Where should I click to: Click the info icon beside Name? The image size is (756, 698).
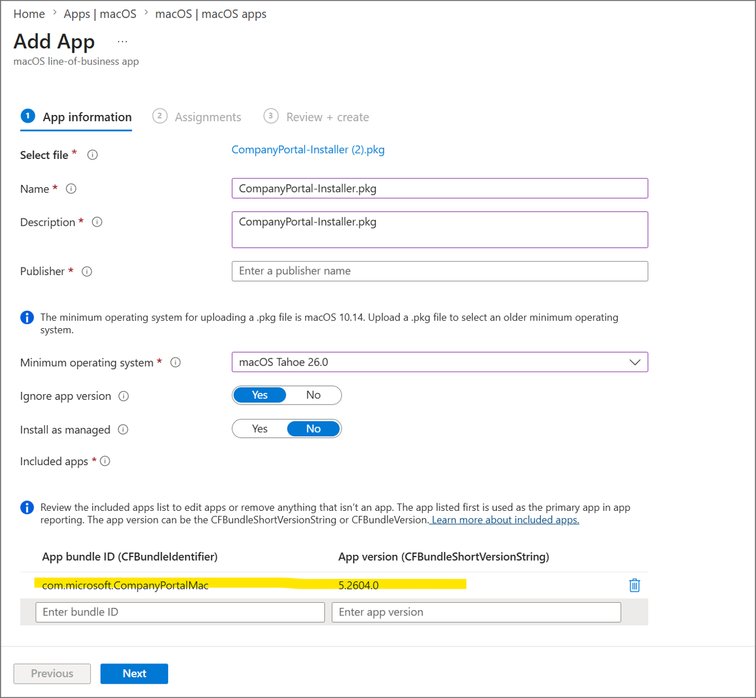pyautogui.click(x=71, y=188)
